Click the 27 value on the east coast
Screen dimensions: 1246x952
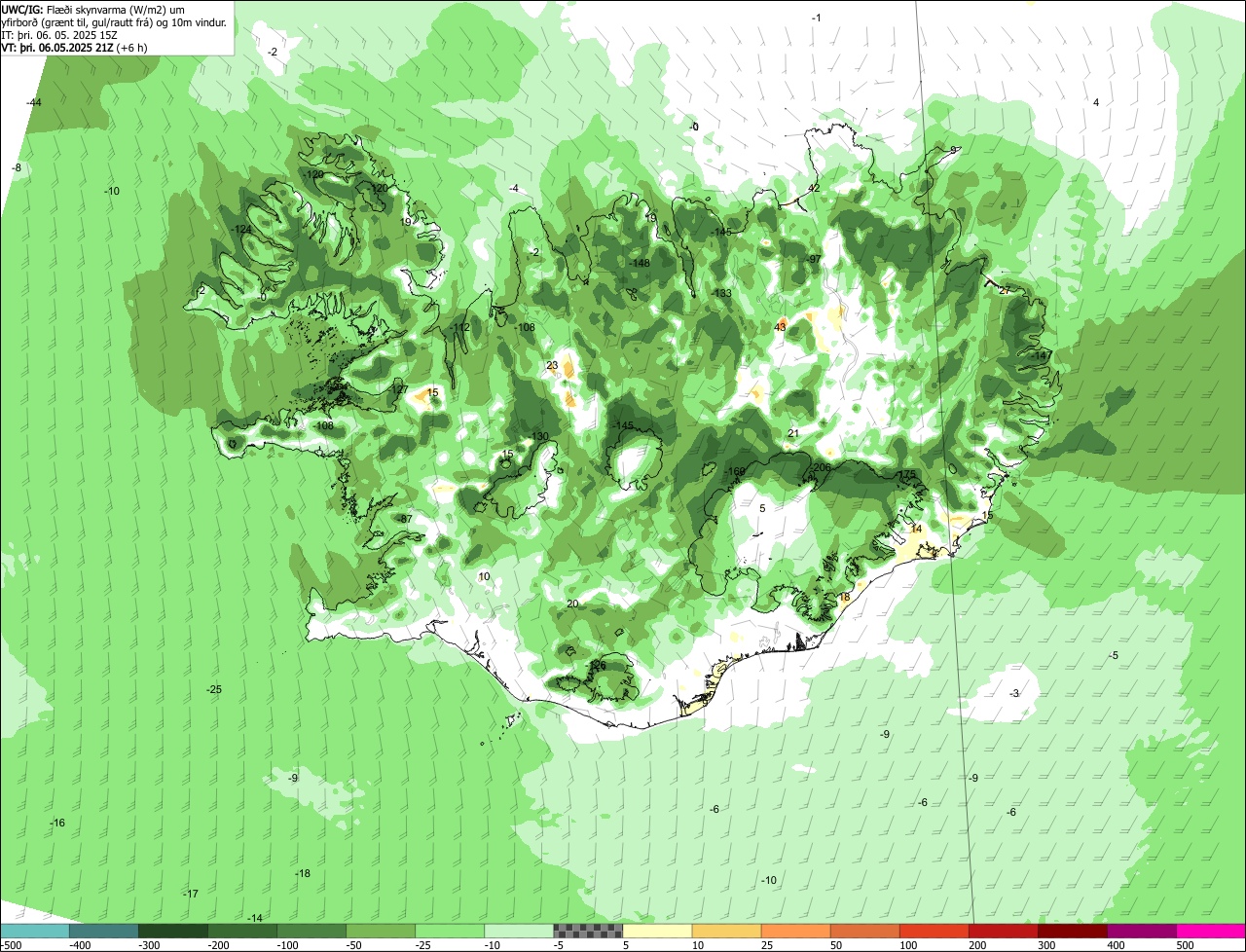1005,291
